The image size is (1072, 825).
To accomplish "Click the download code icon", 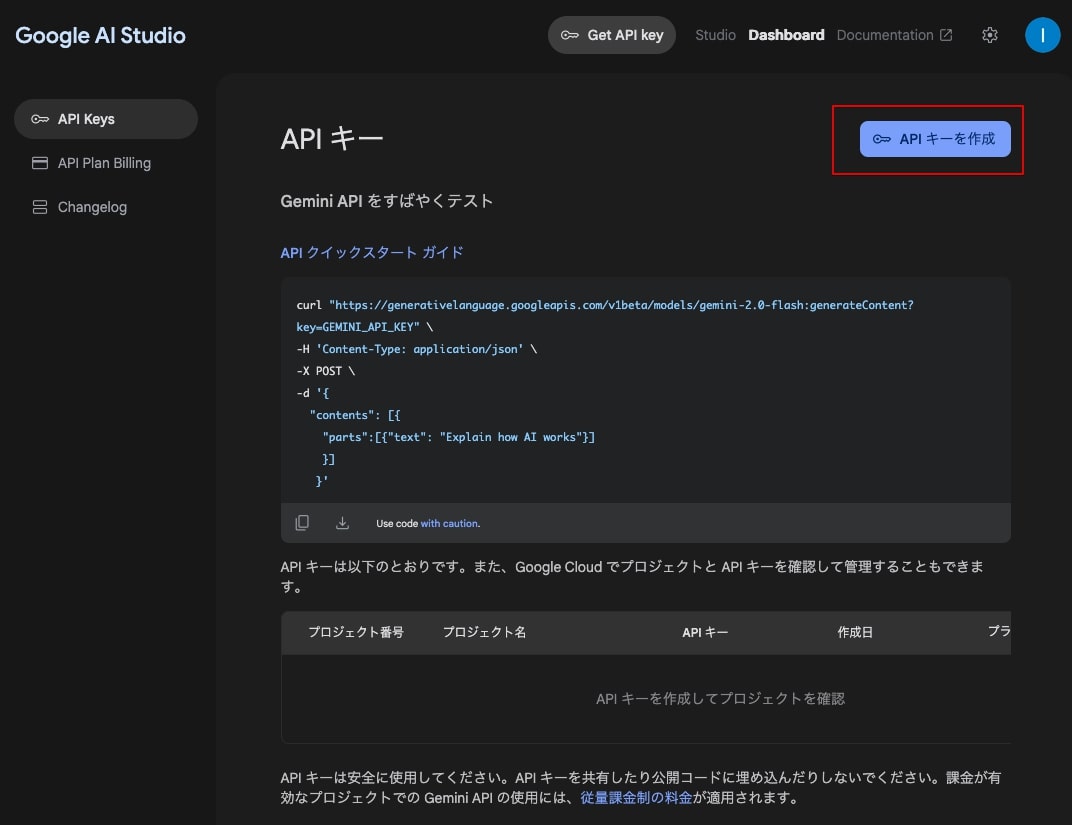I will 342,523.
